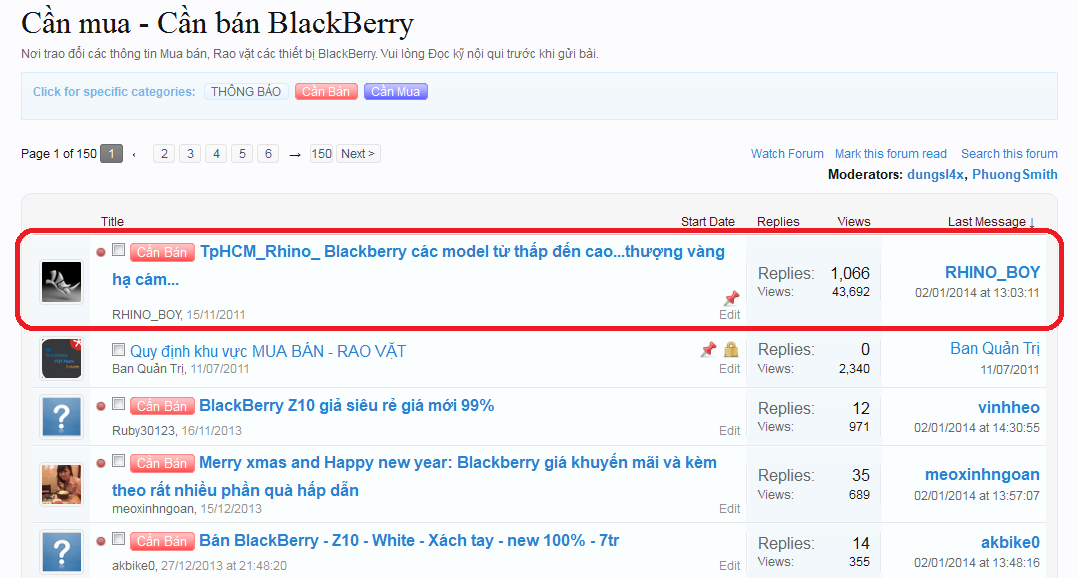Click the pin icon on RHINO_BOY thread
This screenshot has width=1077, height=578.
[x=732, y=298]
